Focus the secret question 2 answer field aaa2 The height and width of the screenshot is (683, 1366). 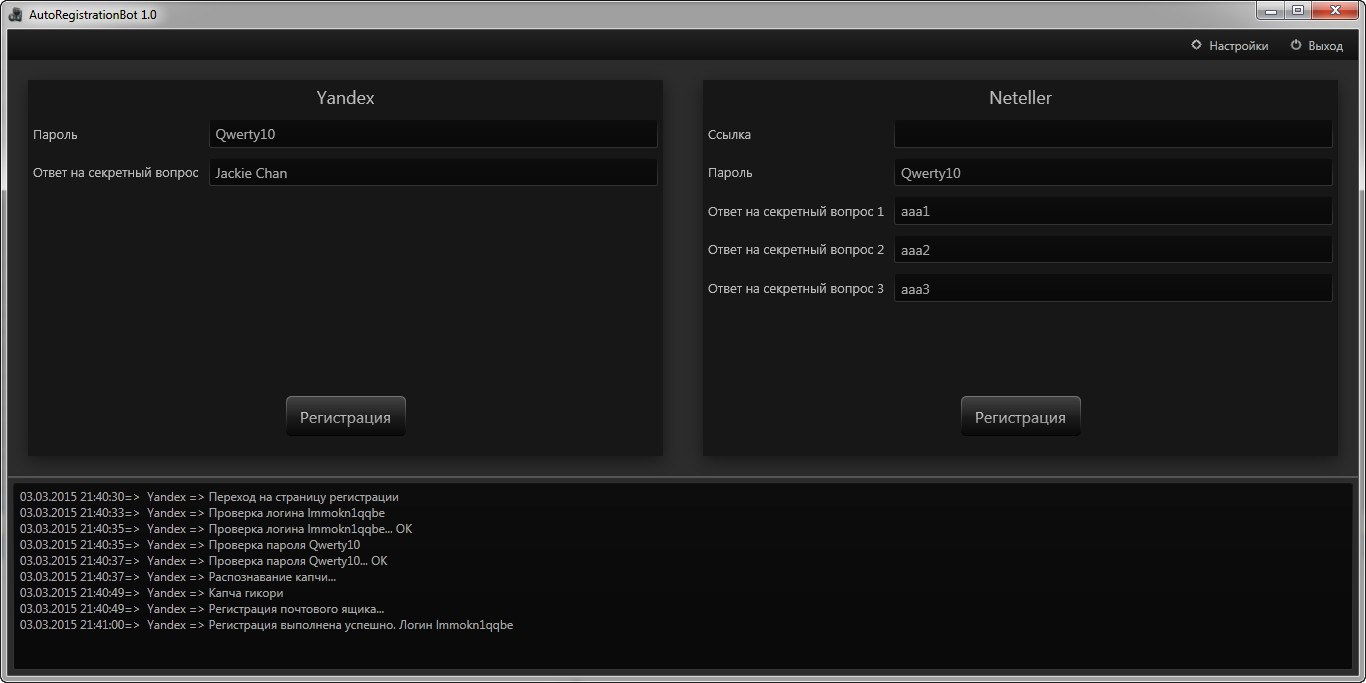point(1113,250)
